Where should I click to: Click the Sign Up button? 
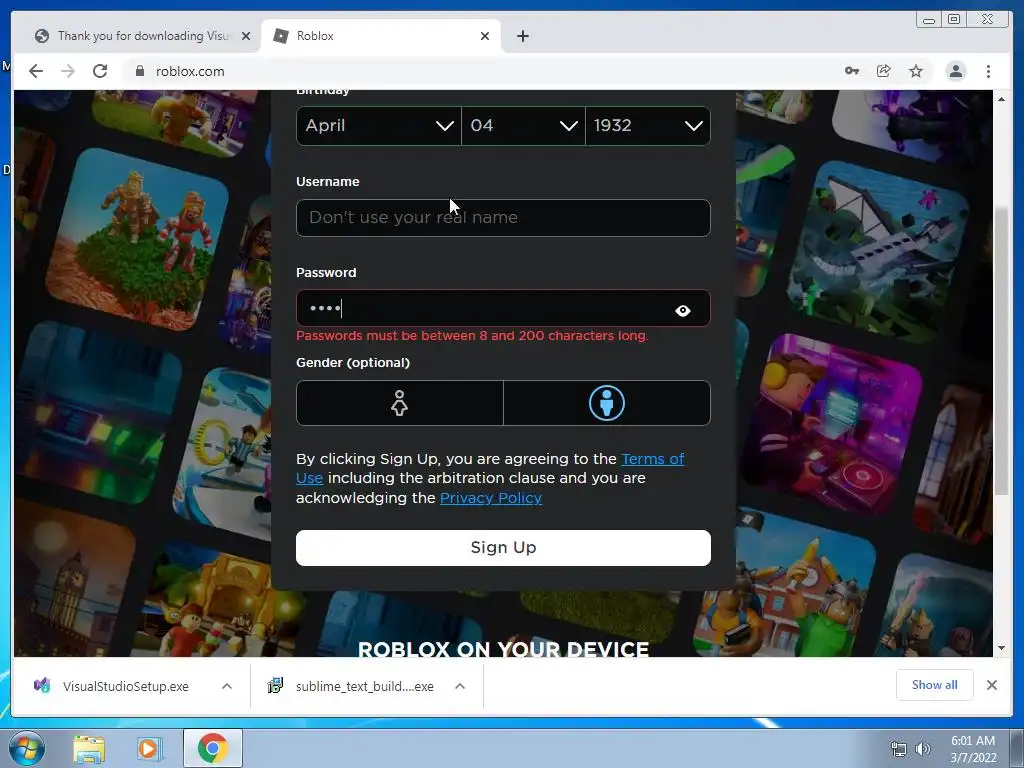pos(503,547)
